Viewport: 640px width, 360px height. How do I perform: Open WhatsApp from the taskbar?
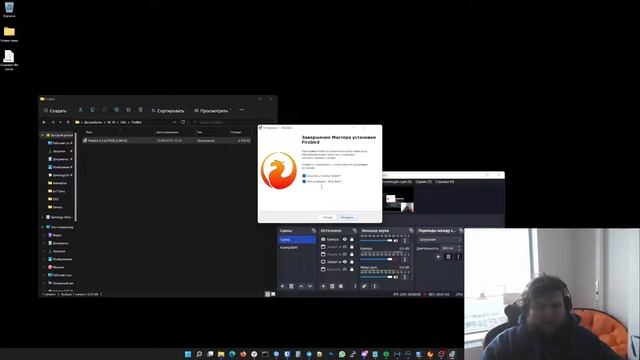[x=342, y=354]
